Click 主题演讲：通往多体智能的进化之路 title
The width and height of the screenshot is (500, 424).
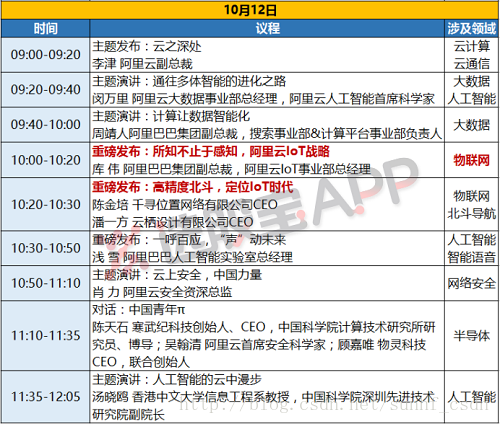click(x=189, y=81)
